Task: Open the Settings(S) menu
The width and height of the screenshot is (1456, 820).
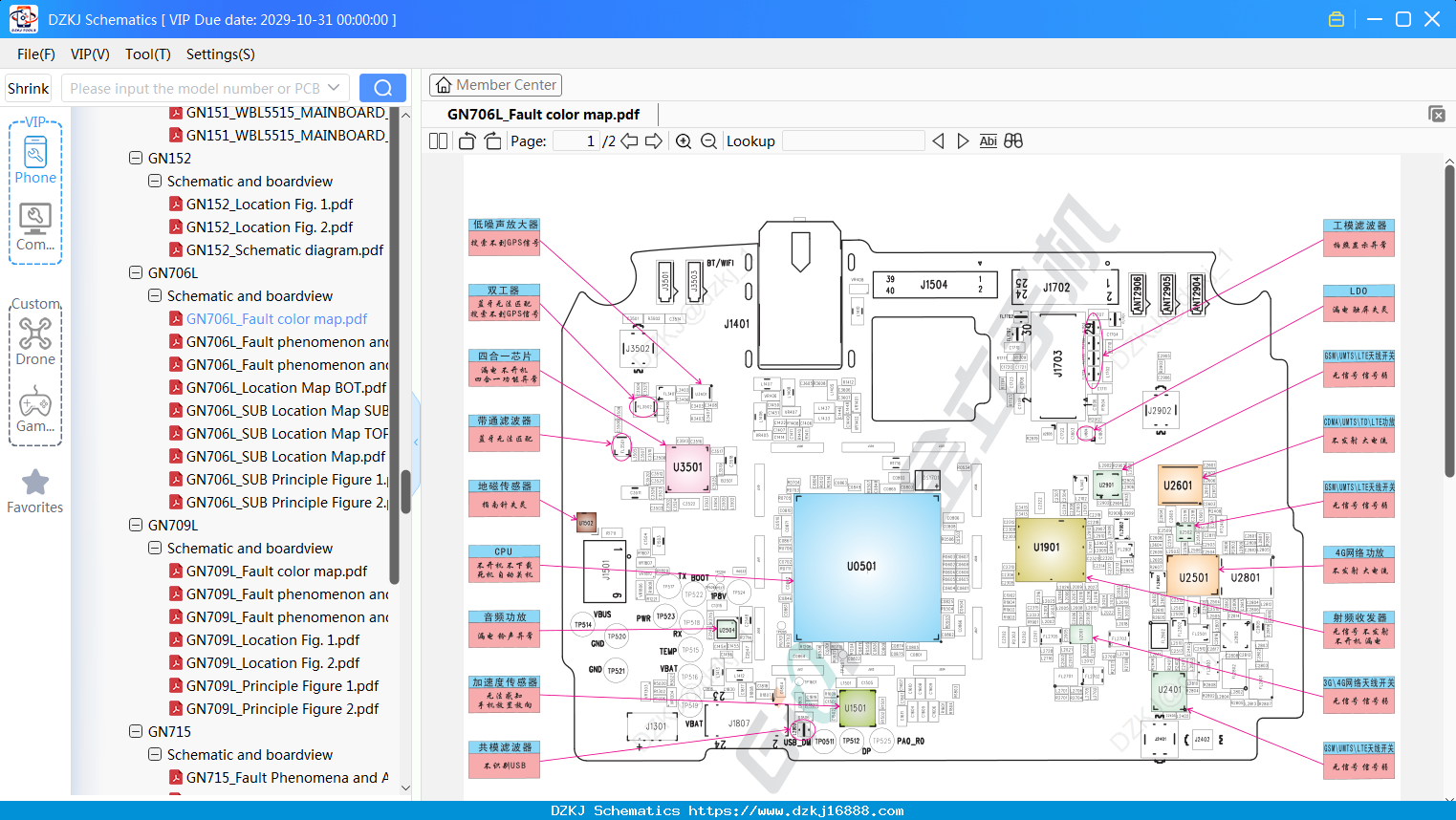Action: [221, 54]
